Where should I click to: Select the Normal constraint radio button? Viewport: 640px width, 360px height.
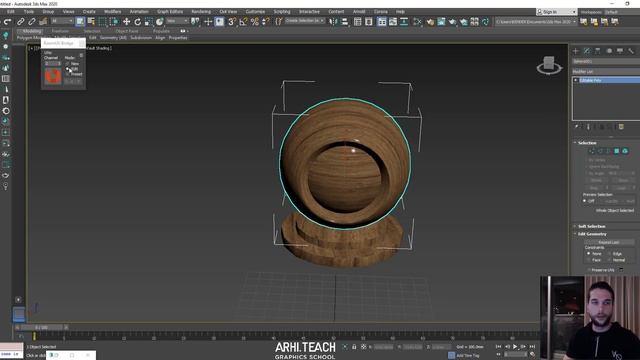coord(609,260)
